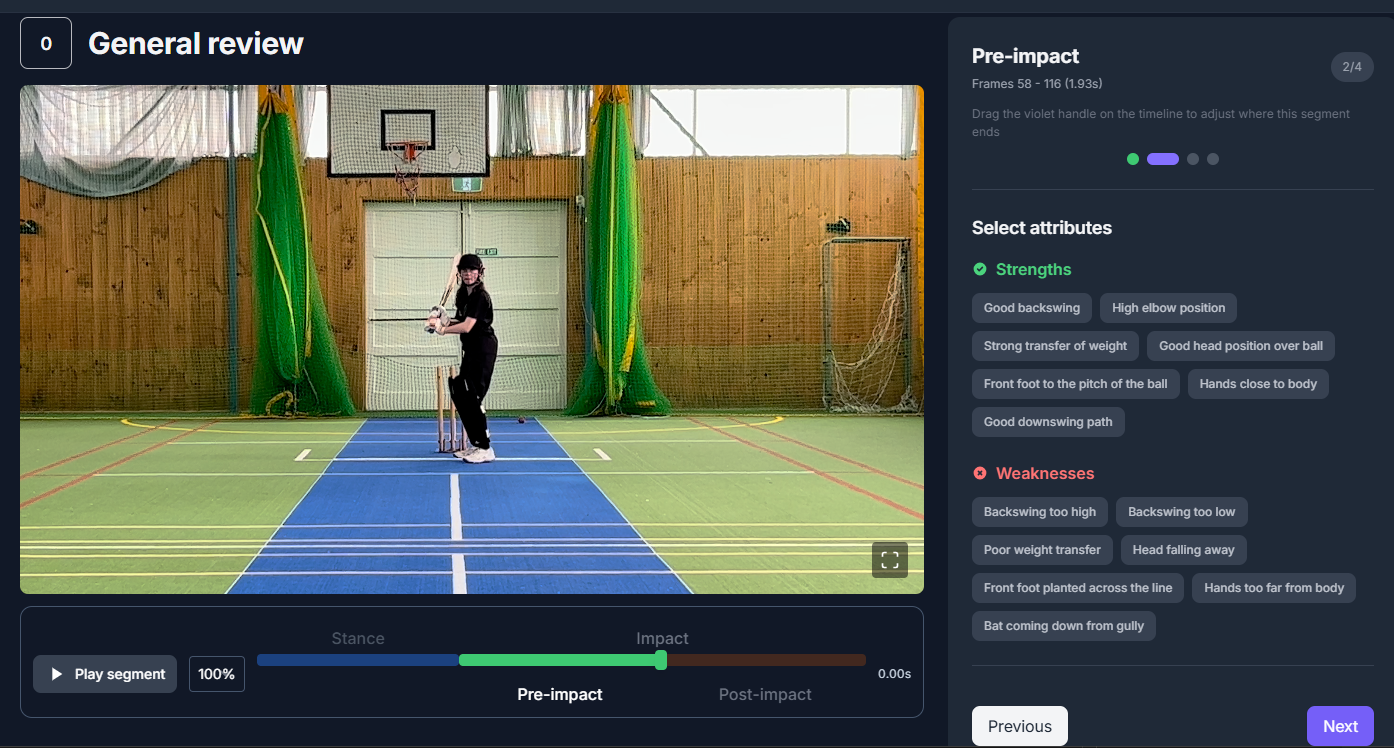Select the High elbow position tag
Screen dimensions: 1394x748
[x=1168, y=308]
